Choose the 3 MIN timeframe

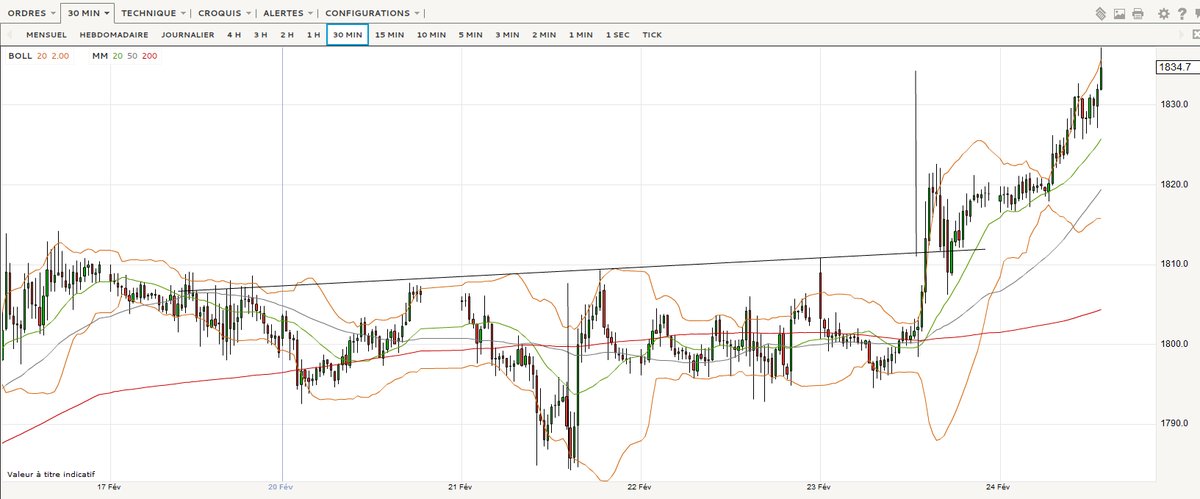[507, 34]
